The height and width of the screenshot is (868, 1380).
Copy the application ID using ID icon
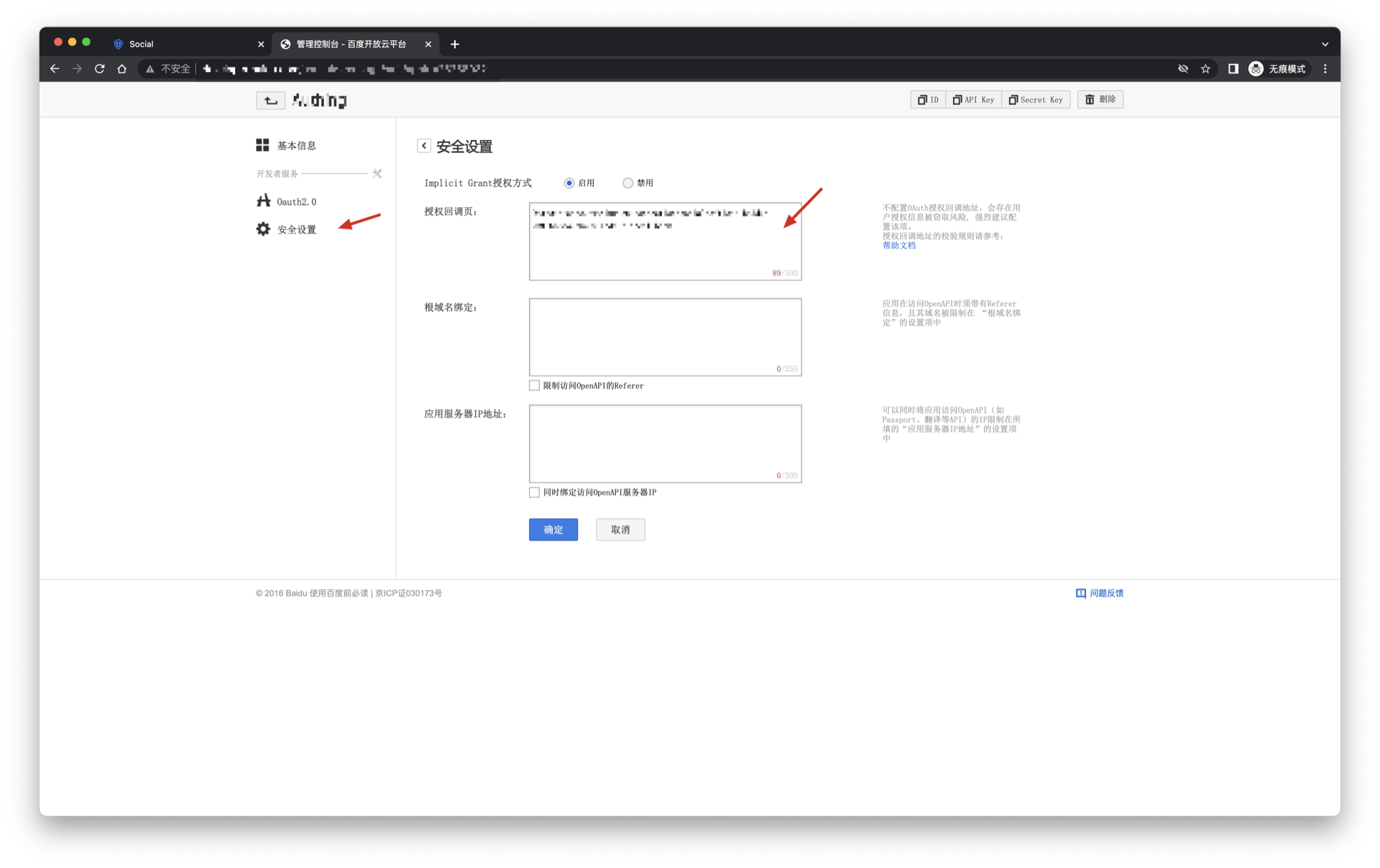click(x=927, y=99)
